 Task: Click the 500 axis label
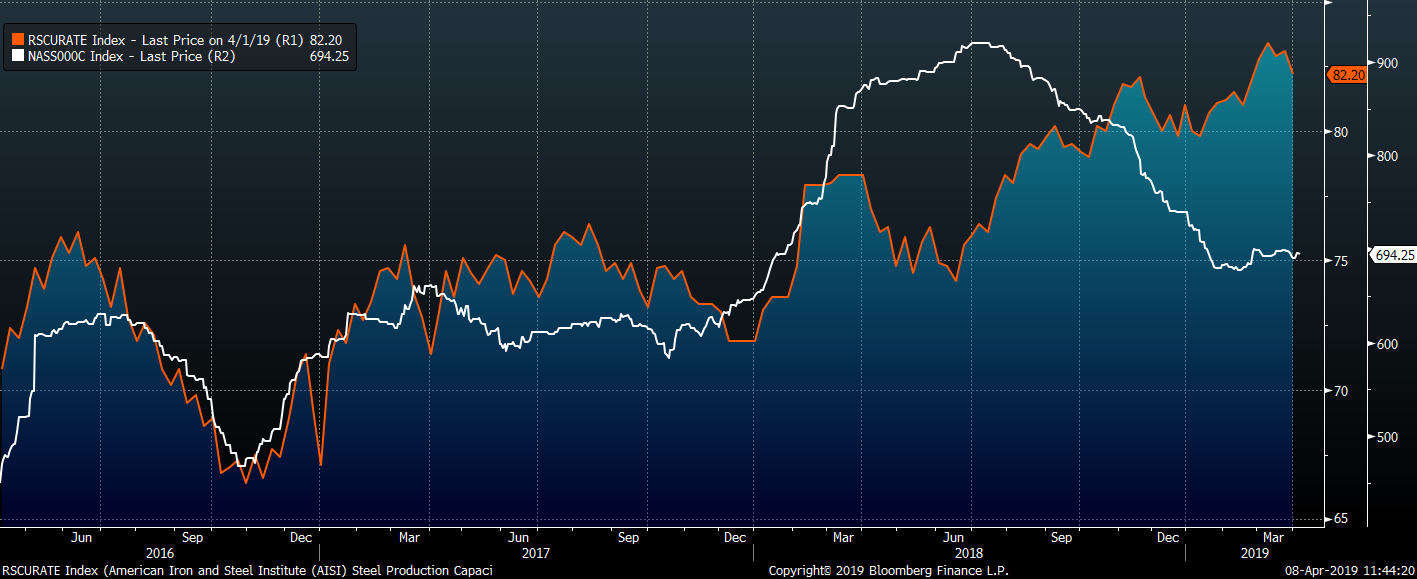1386,438
